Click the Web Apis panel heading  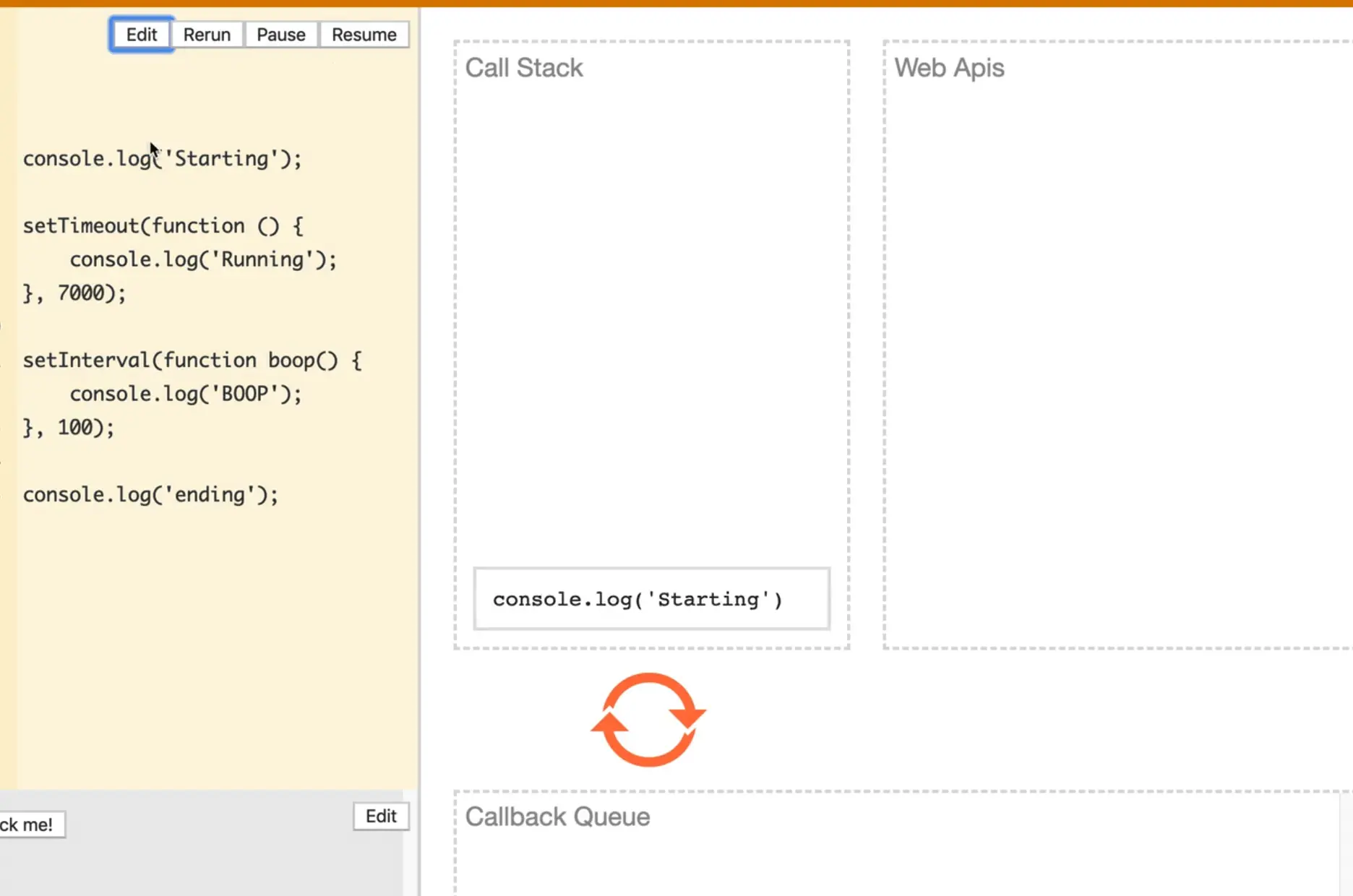pyautogui.click(x=949, y=68)
